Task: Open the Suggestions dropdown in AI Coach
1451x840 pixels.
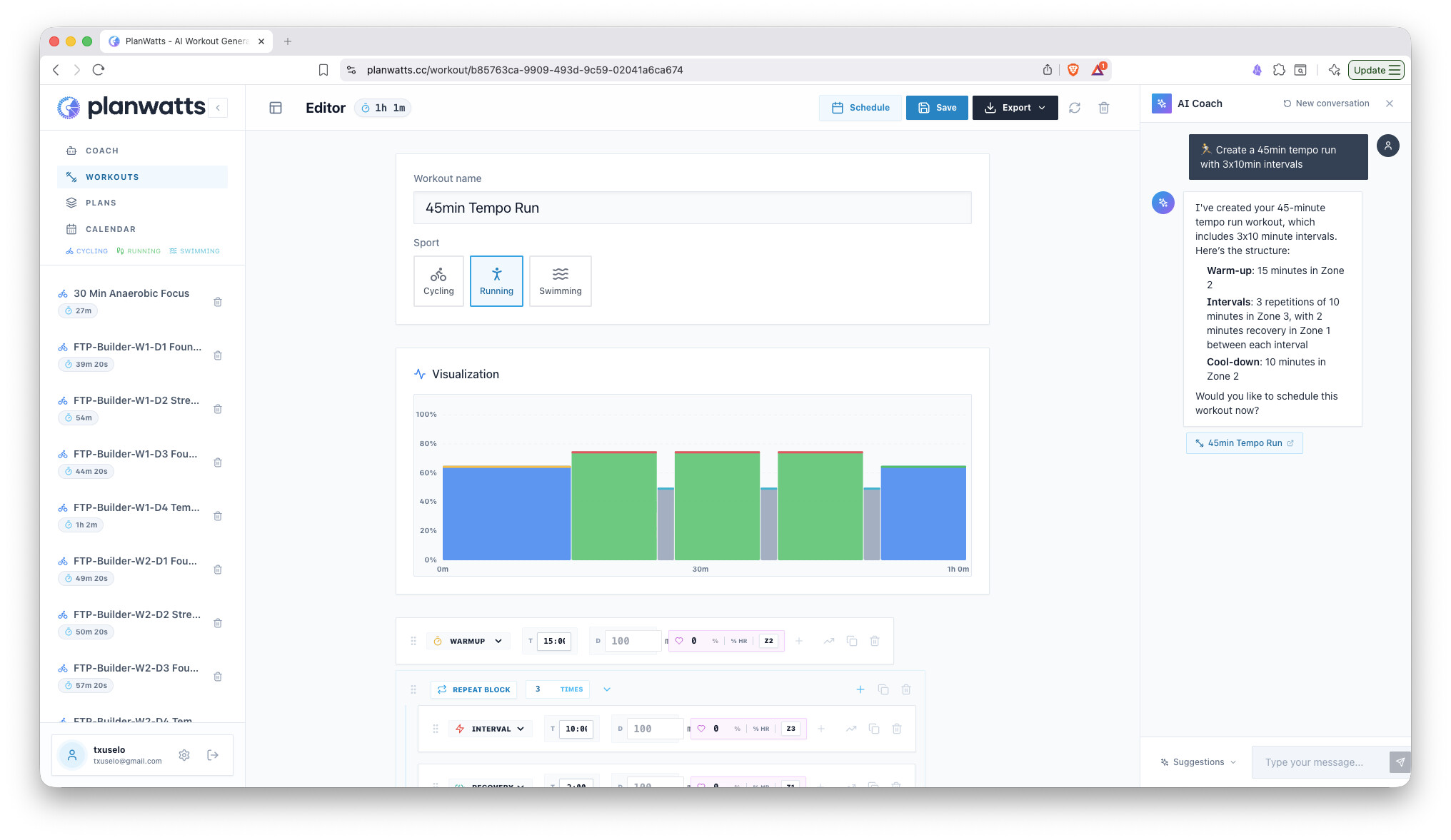Action: pos(1198,762)
